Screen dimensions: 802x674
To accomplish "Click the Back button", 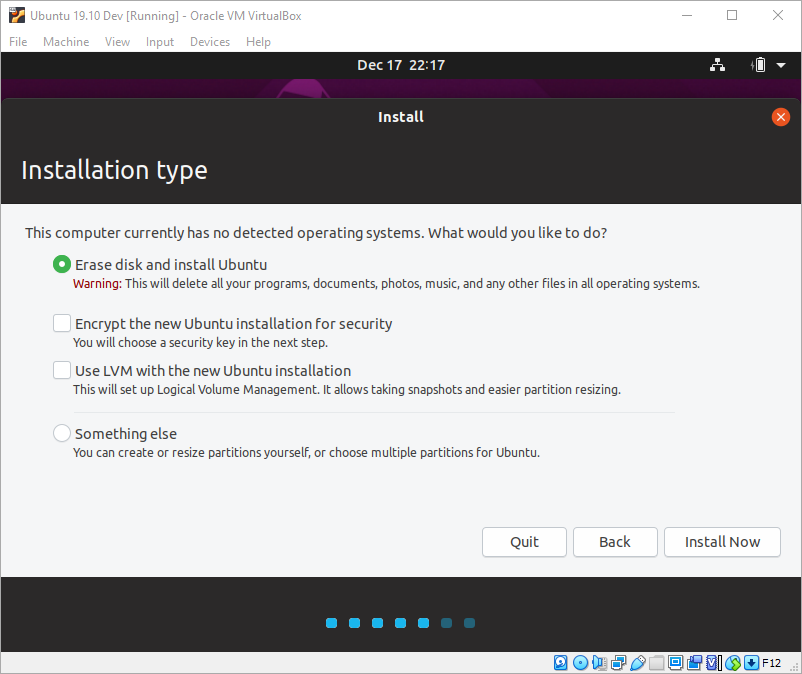I will (615, 542).
